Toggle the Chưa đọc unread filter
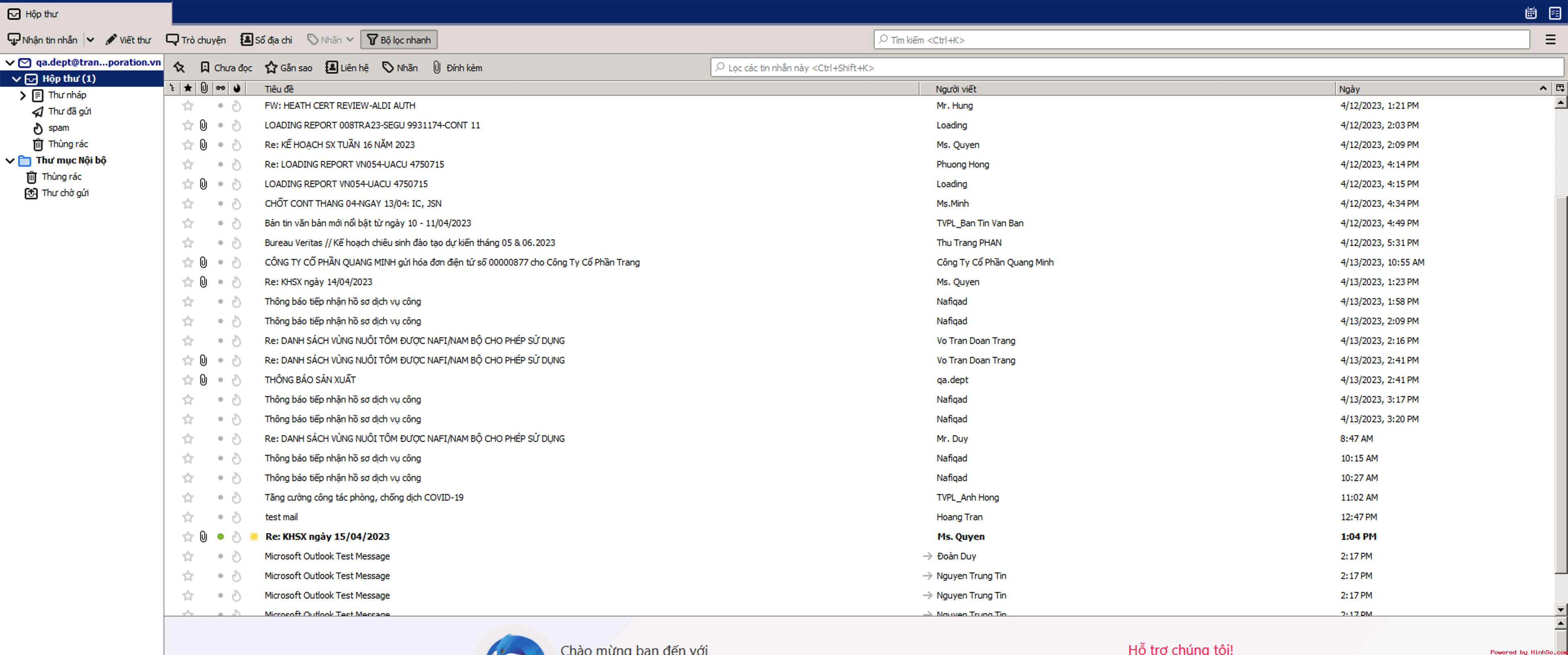 [226, 67]
